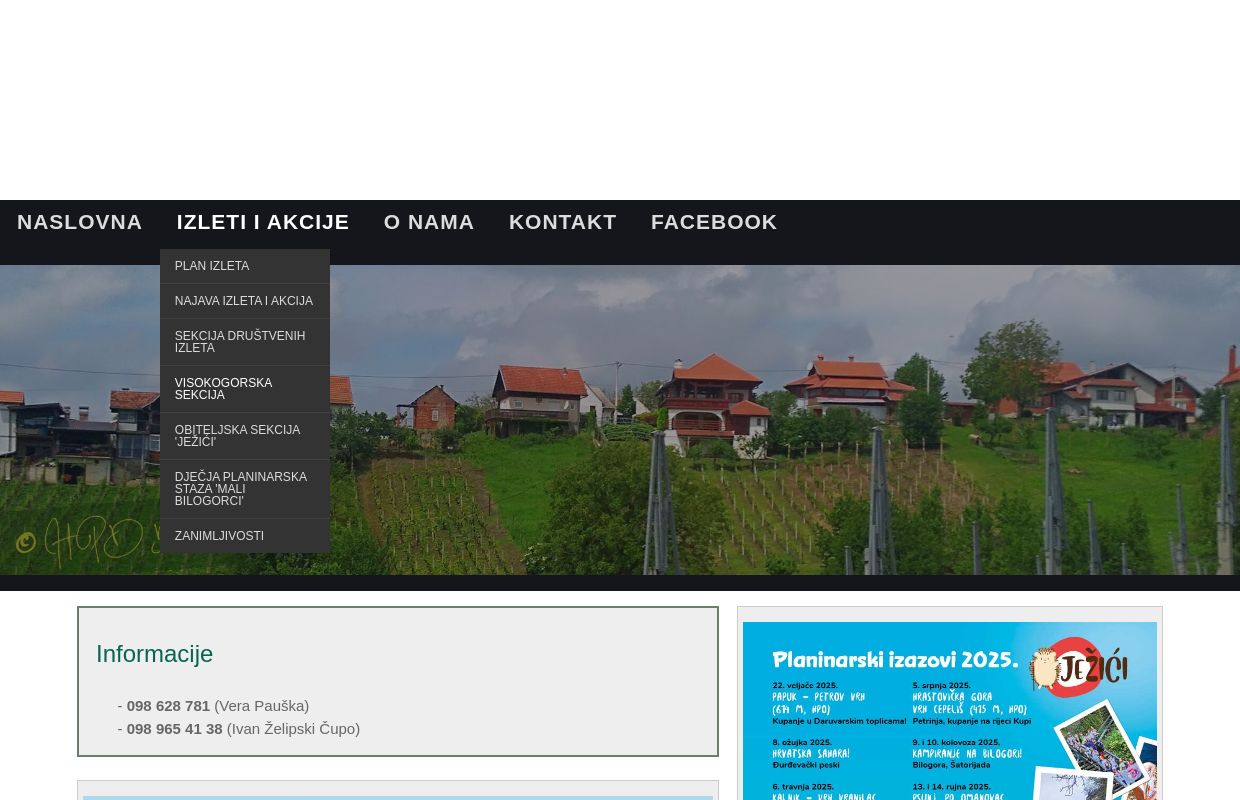Screen dimensions: 1240x800
Task: Open OBITELJSKA SEKCIJA 'JEŽIĆI' submenu item
Action: pos(237,436)
